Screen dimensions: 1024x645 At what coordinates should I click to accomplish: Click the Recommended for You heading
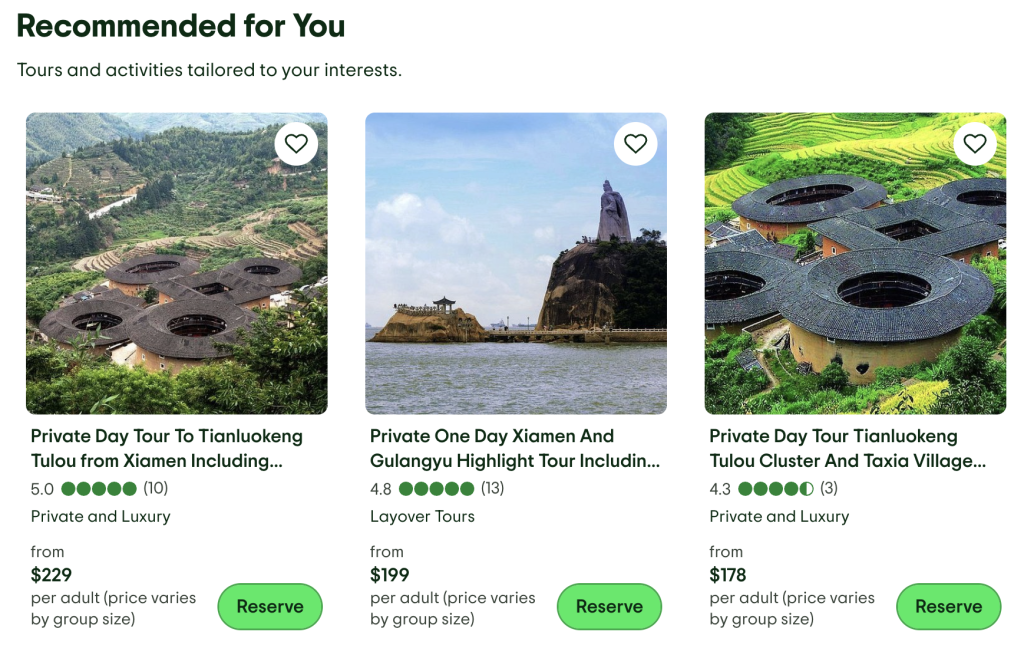(x=181, y=26)
